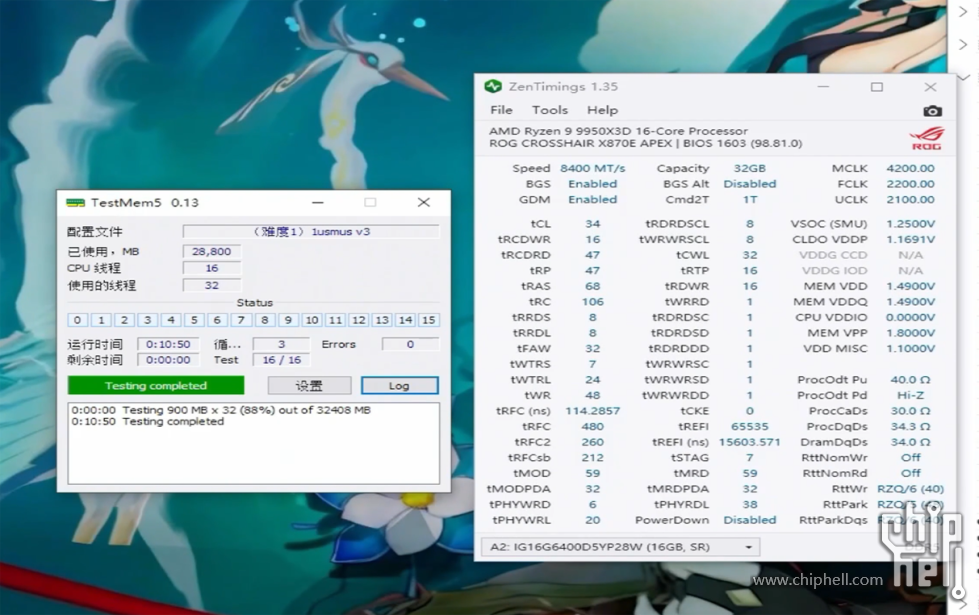Click the tRC value 106
The image size is (979, 615).
tap(593, 302)
